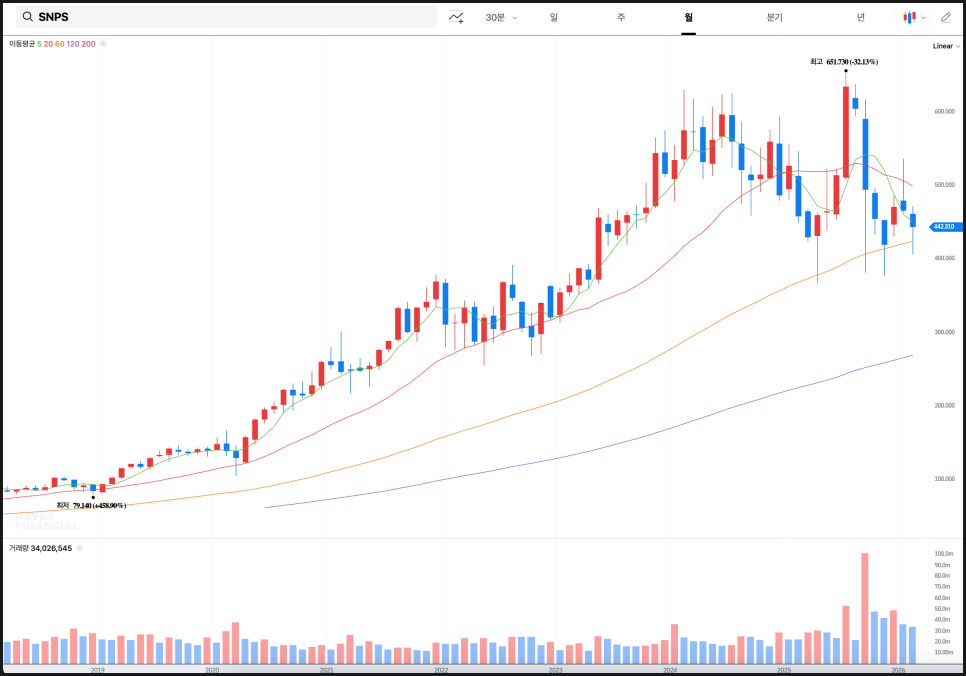Open the add indicator chart icon

(x=456, y=17)
